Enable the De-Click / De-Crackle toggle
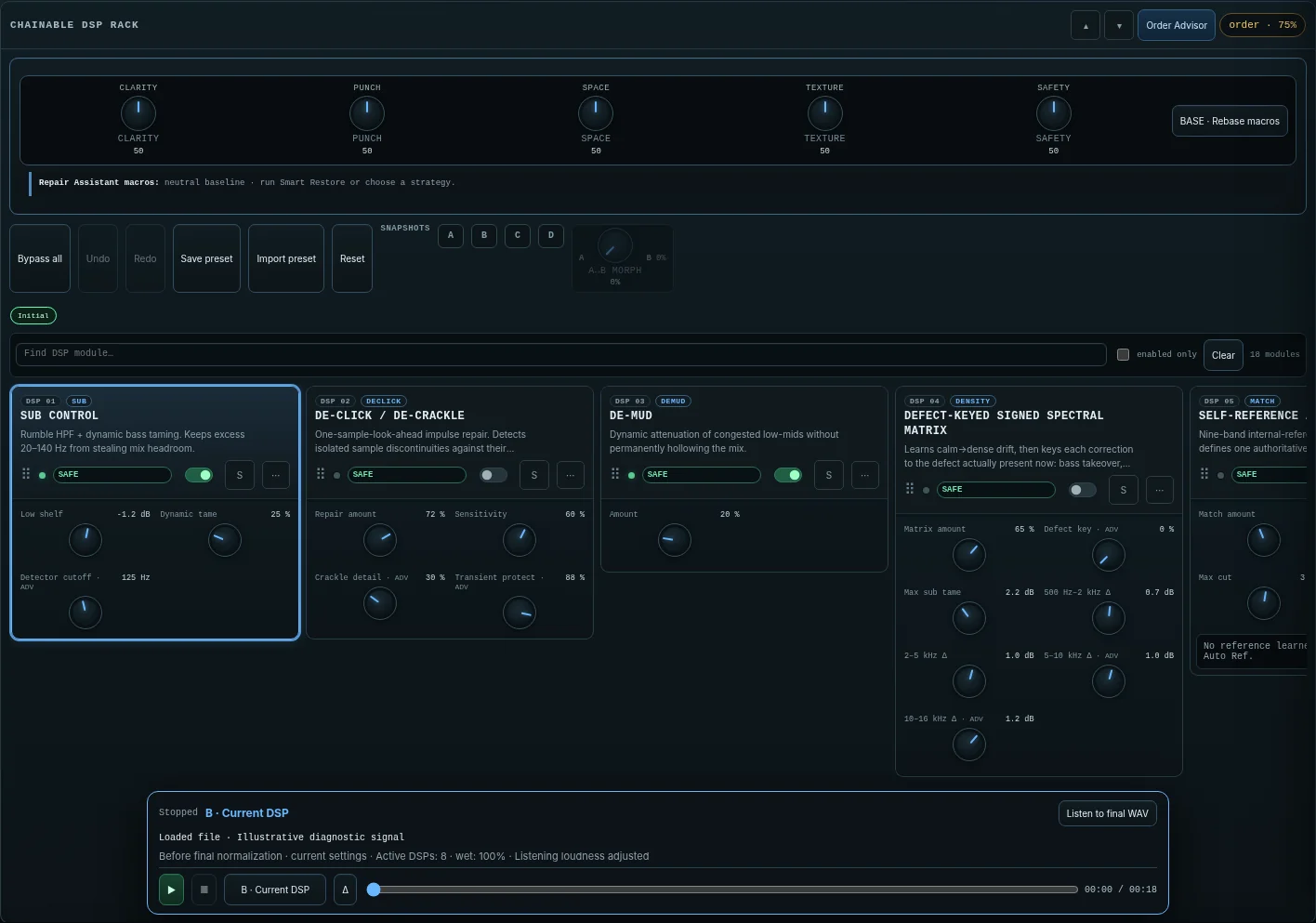Screen dimensions: 1316x923 (x=493, y=475)
